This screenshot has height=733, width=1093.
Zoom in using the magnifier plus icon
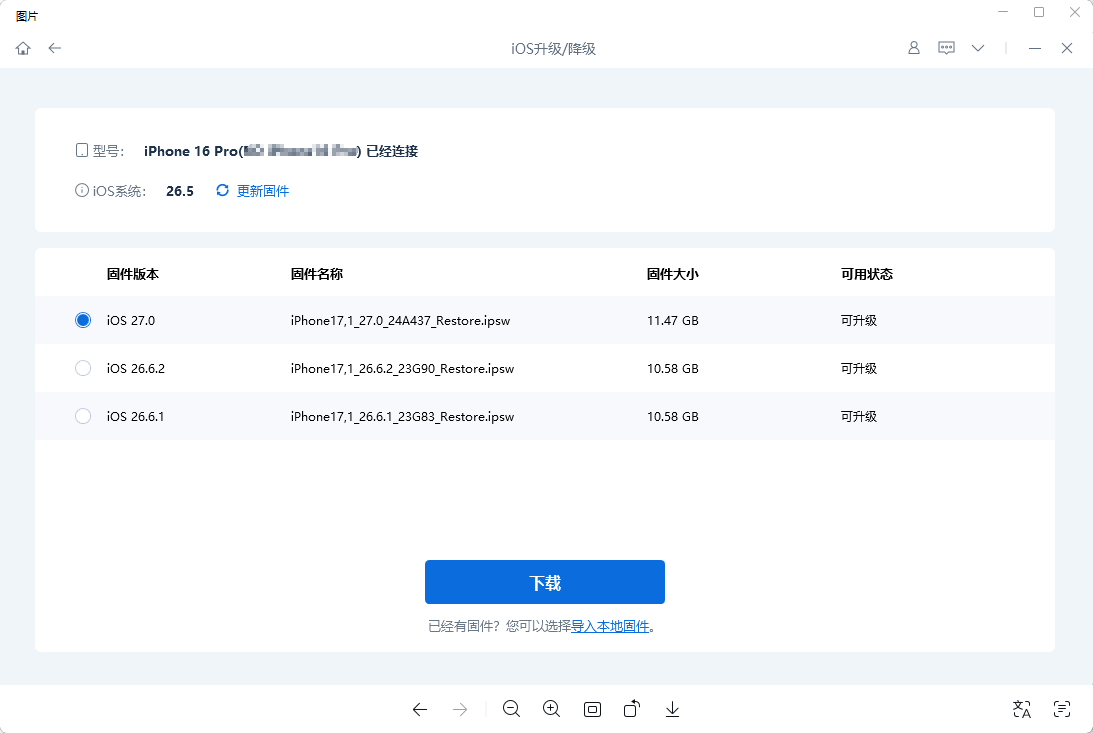point(551,709)
